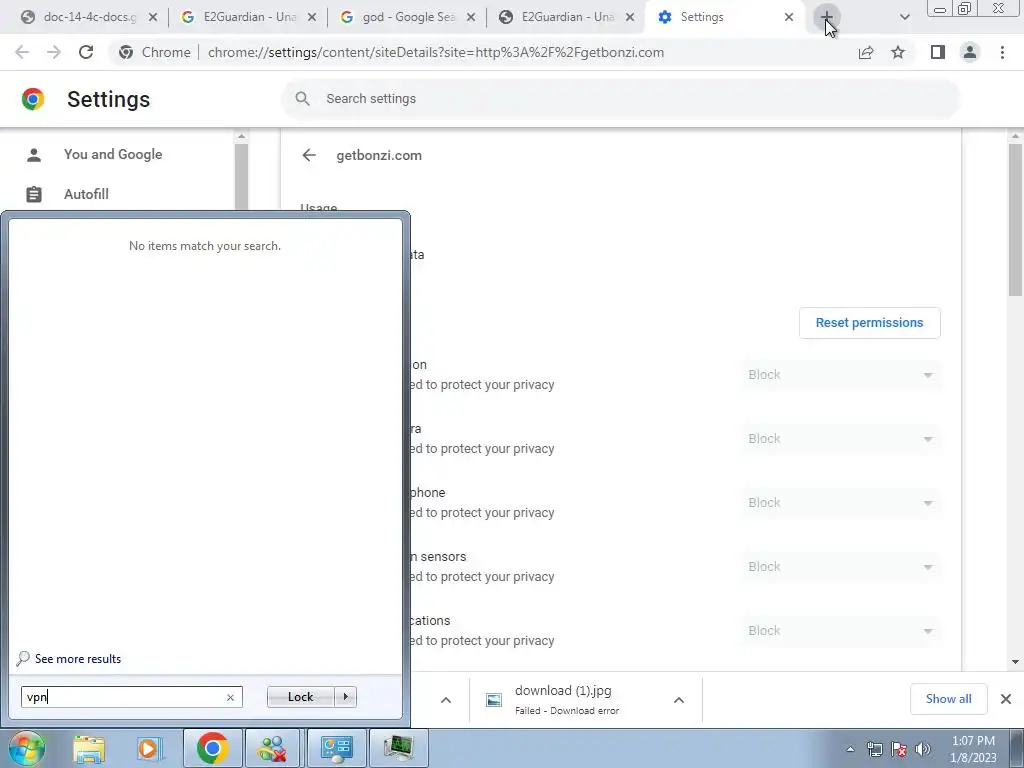Open Chrome three-dot menu

pos(1002,52)
